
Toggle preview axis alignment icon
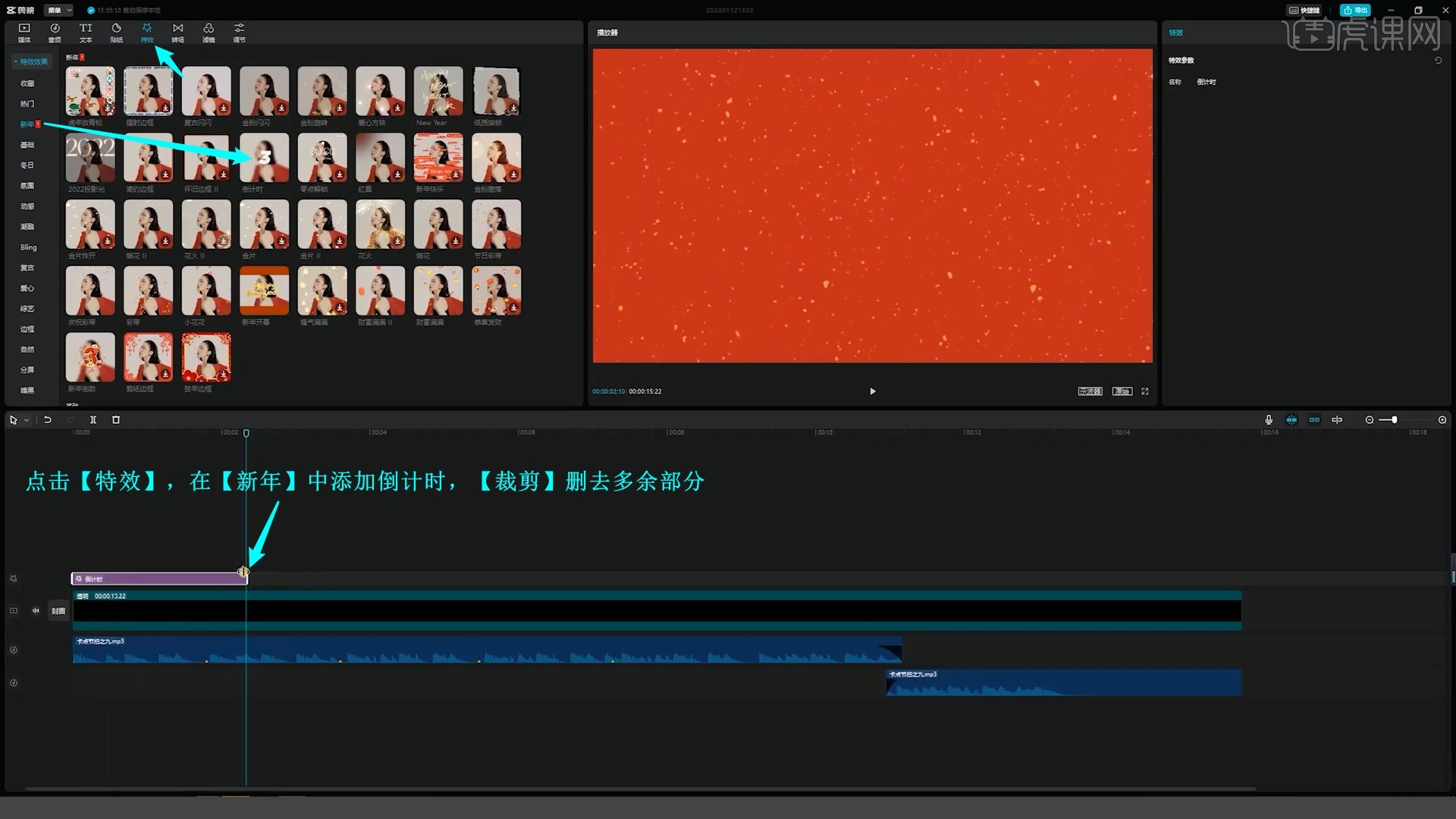1337,419
